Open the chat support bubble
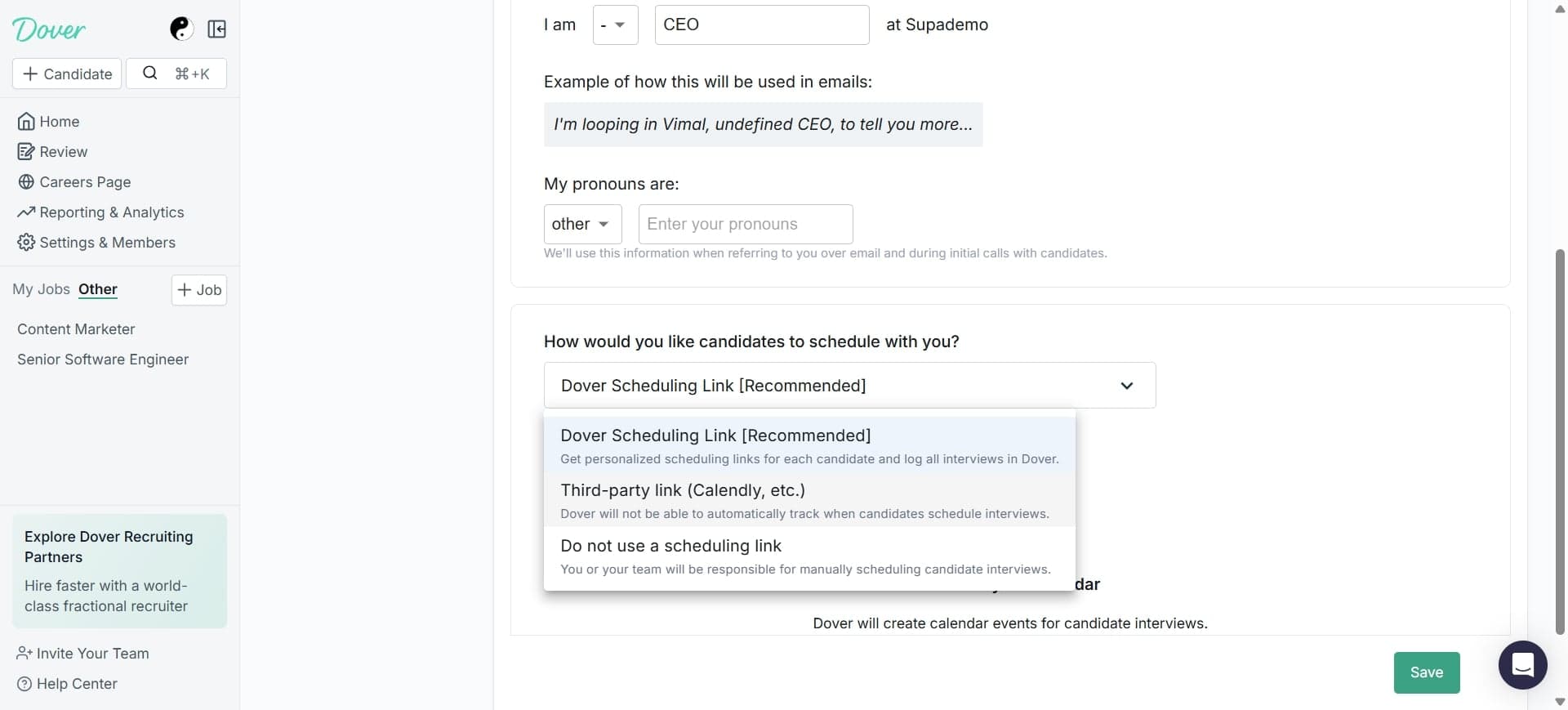Screen dimensions: 1568x710 pos(1521,665)
